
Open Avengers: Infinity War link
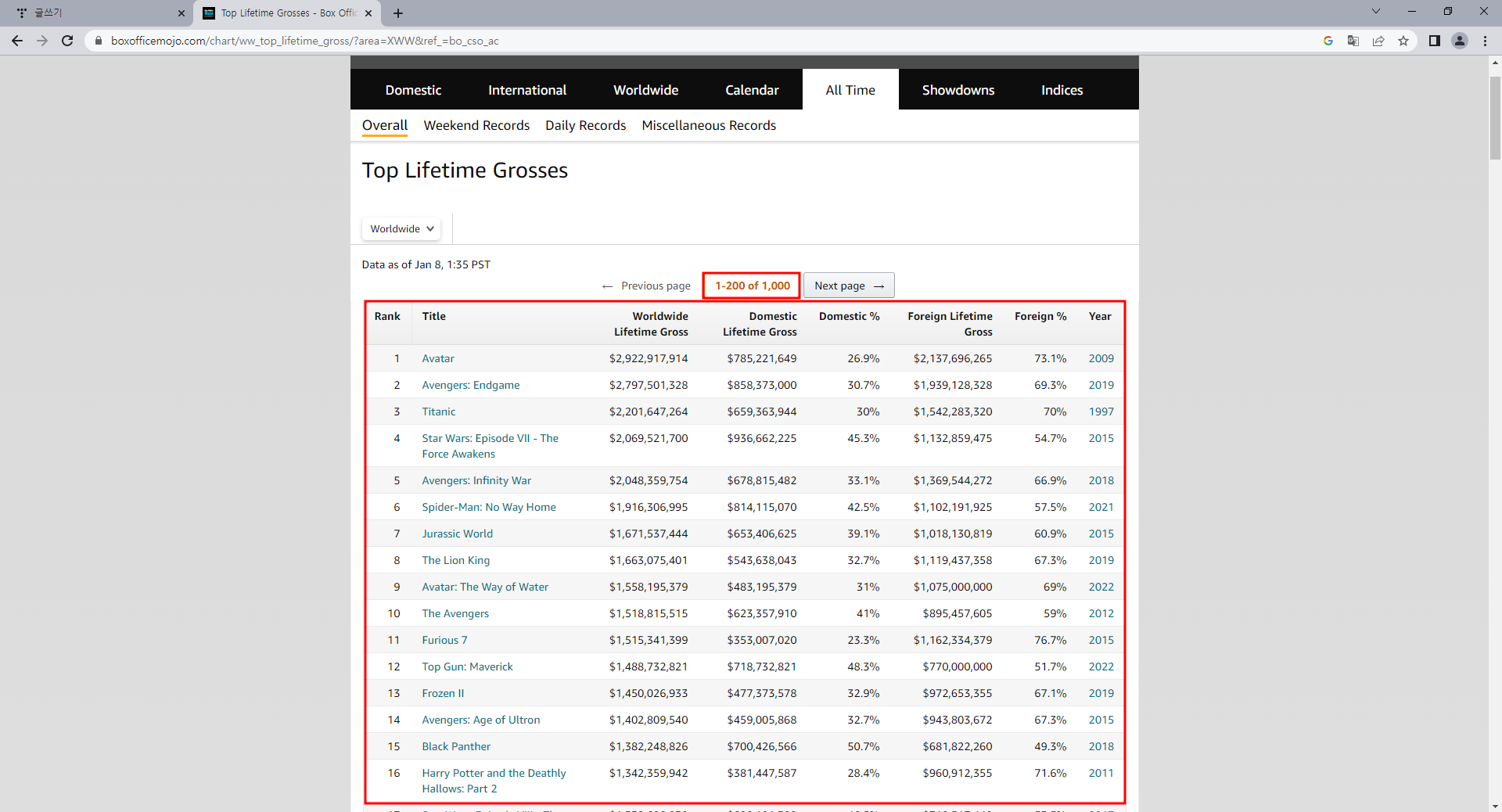[476, 480]
